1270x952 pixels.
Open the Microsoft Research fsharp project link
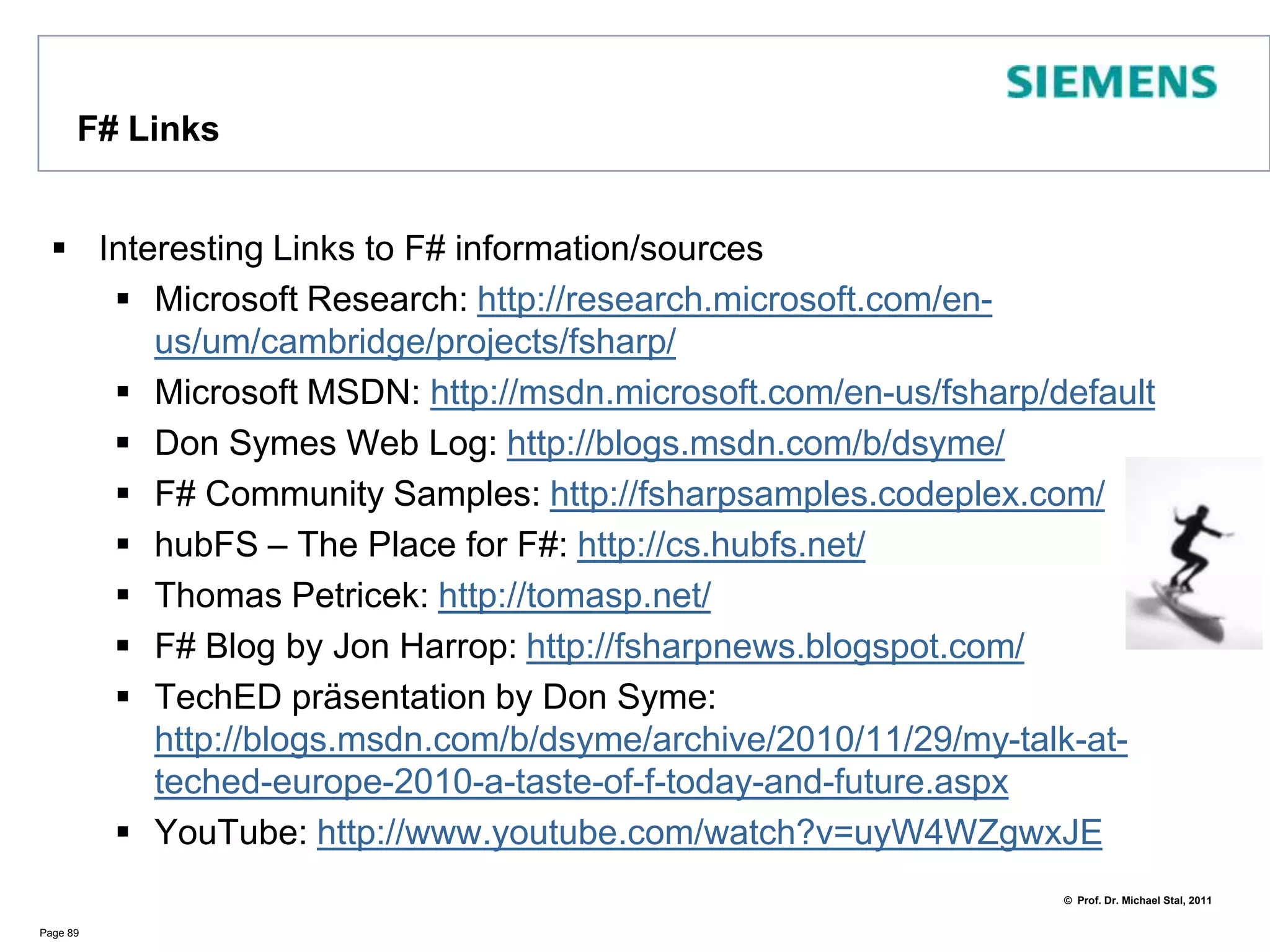[x=734, y=300]
